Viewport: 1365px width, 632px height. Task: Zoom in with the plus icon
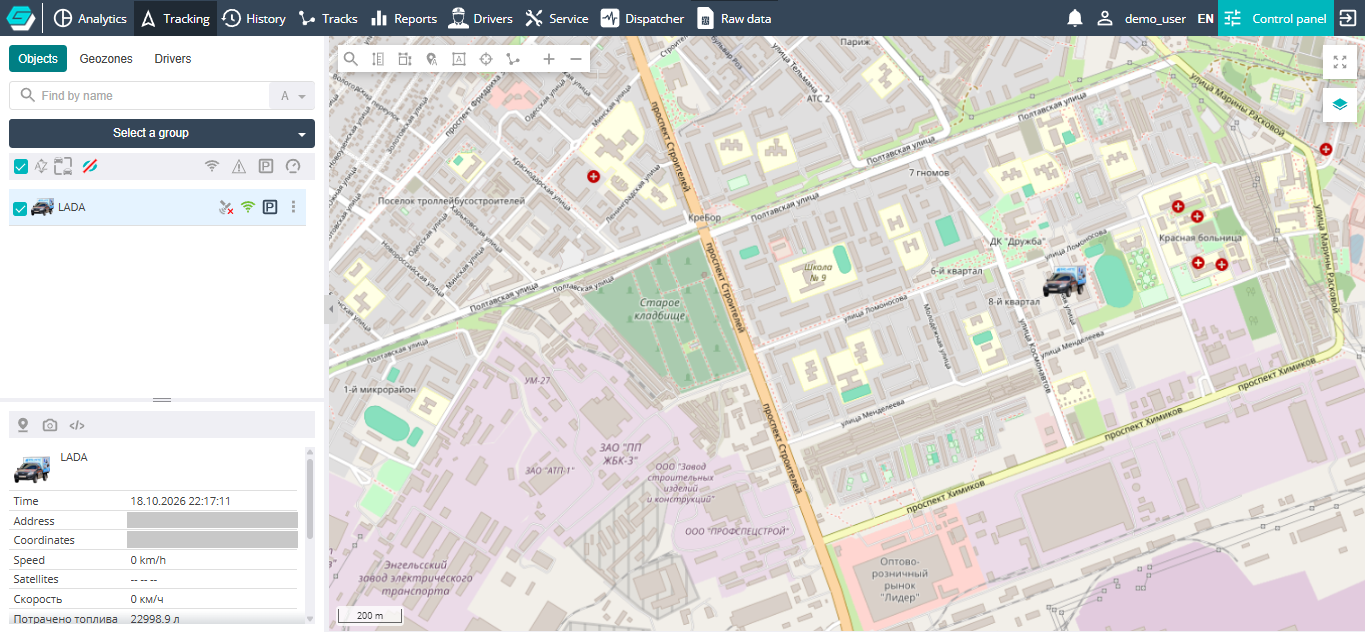point(549,59)
